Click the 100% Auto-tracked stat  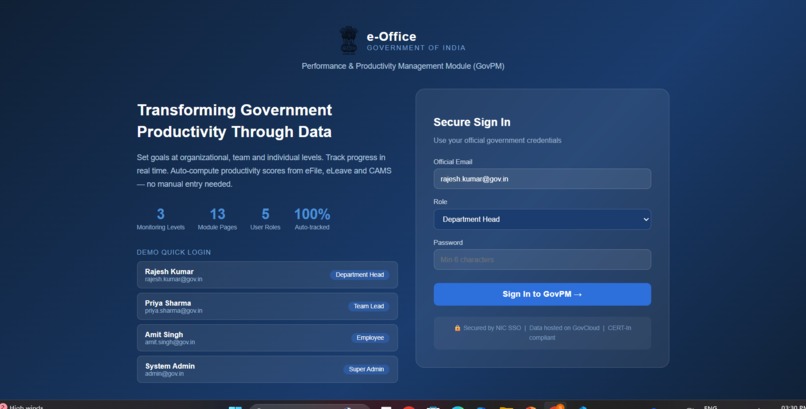[x=312, y=218]
